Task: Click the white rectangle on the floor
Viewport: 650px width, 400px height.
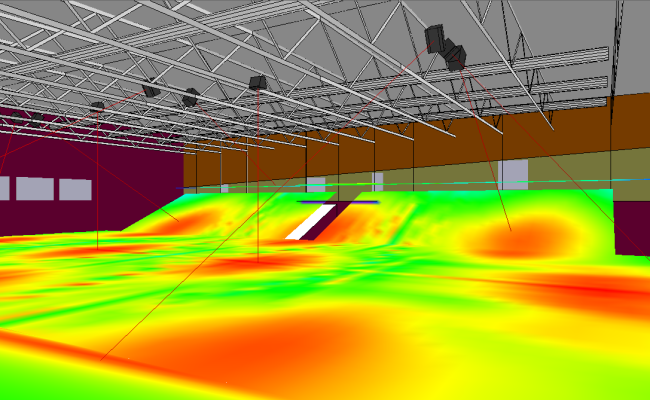Action: 307,222
